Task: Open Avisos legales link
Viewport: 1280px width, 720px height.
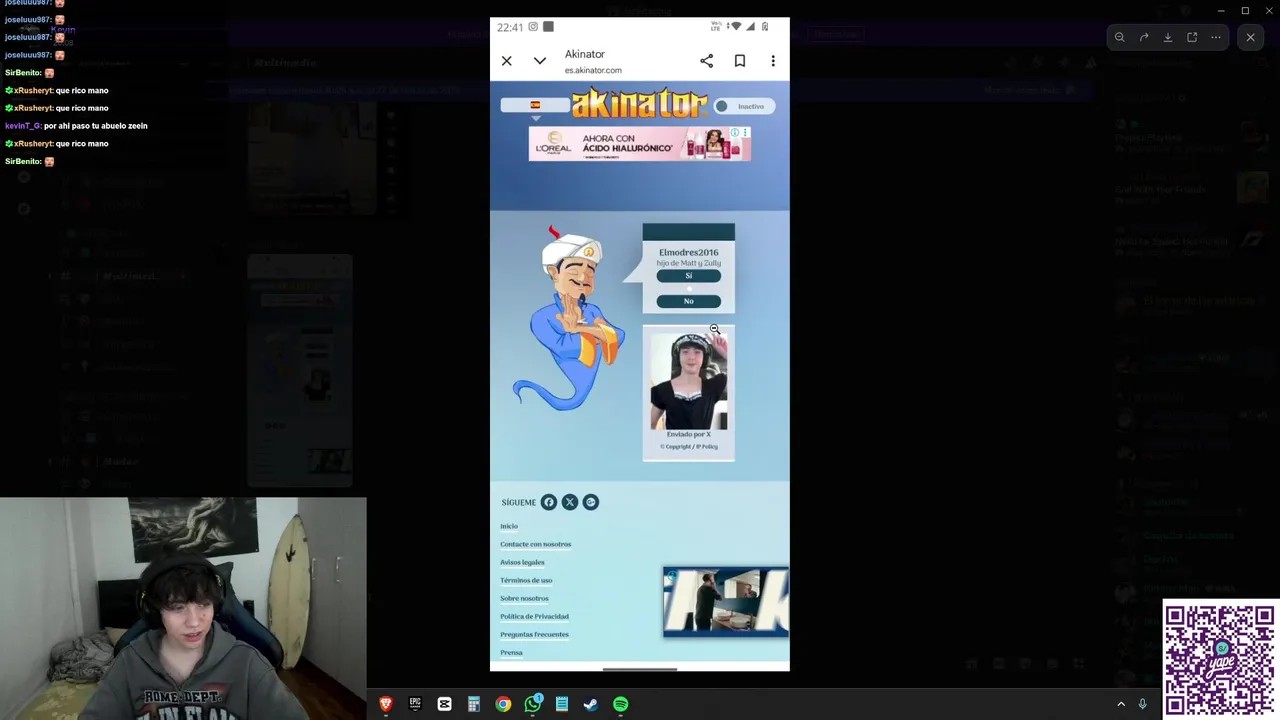Action: point(522,562)
